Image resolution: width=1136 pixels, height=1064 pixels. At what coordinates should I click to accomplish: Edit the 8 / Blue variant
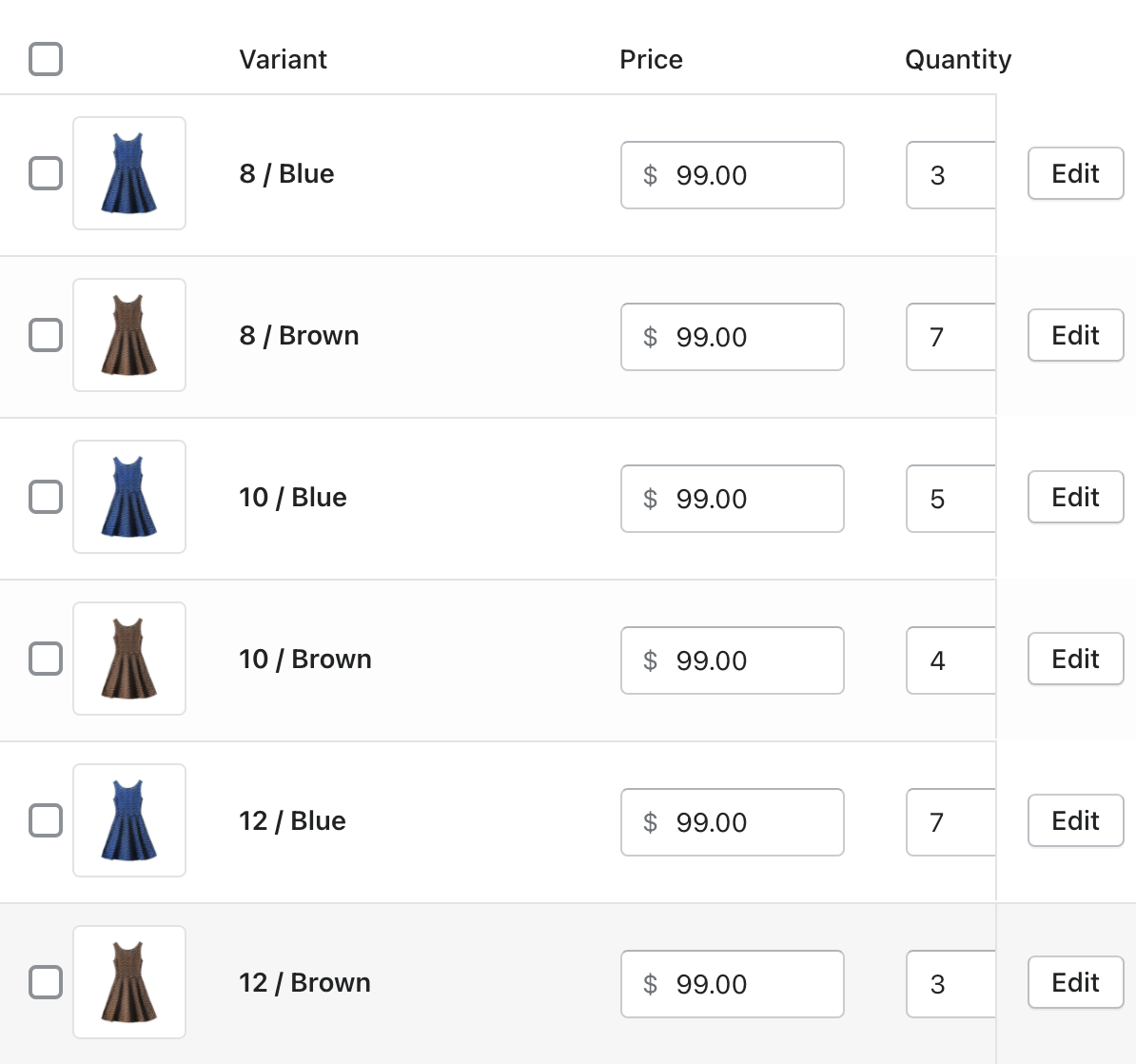pyautogui.click(x=1075, y=173)
